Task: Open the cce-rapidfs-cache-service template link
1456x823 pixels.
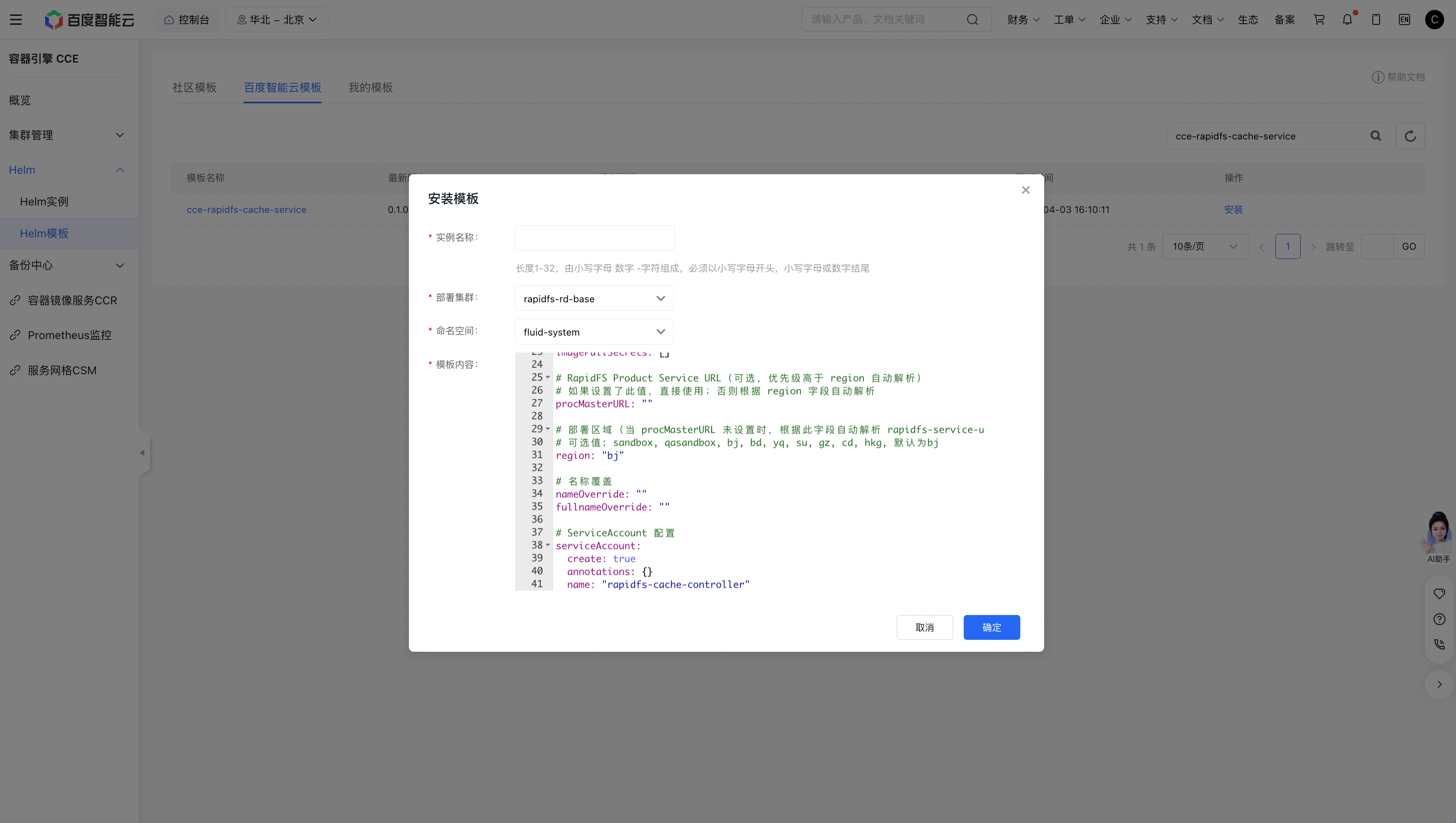Action: coord(247,209)
